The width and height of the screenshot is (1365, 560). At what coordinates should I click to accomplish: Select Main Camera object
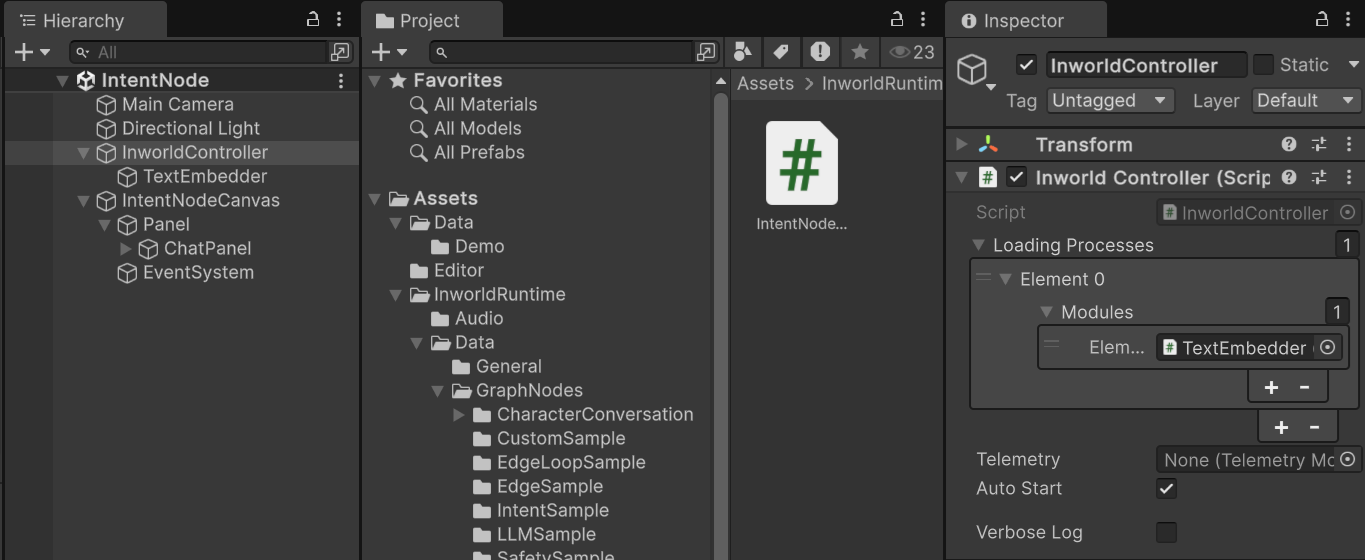(x=177, y=104)
